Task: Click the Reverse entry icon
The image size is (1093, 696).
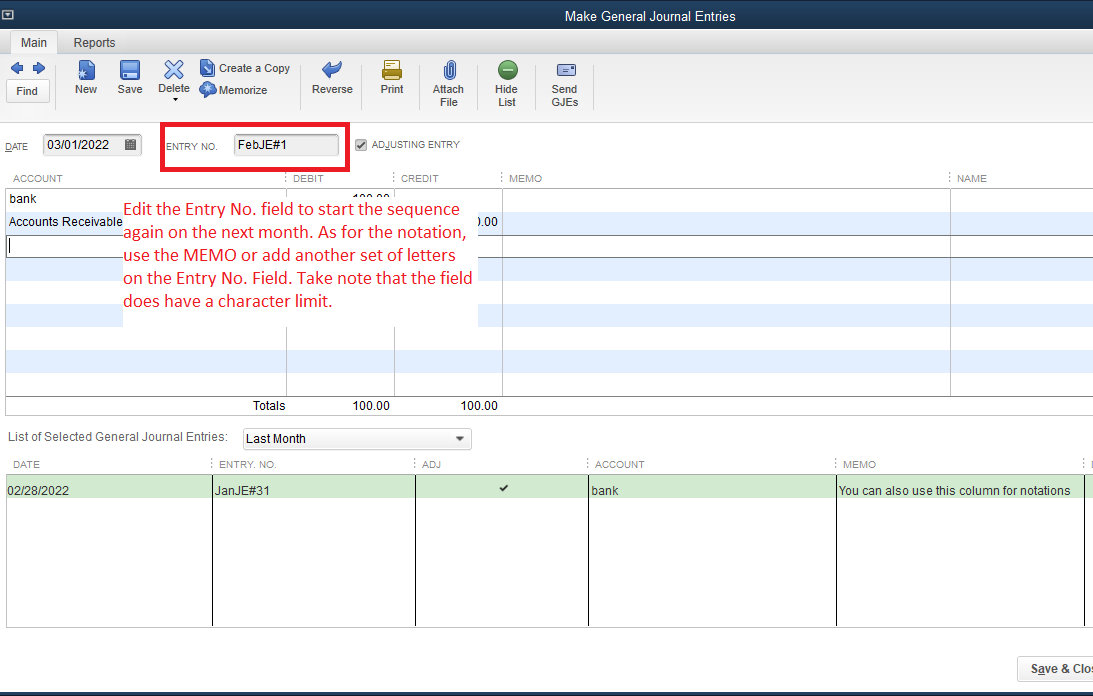Action: [x=332, y=70]
